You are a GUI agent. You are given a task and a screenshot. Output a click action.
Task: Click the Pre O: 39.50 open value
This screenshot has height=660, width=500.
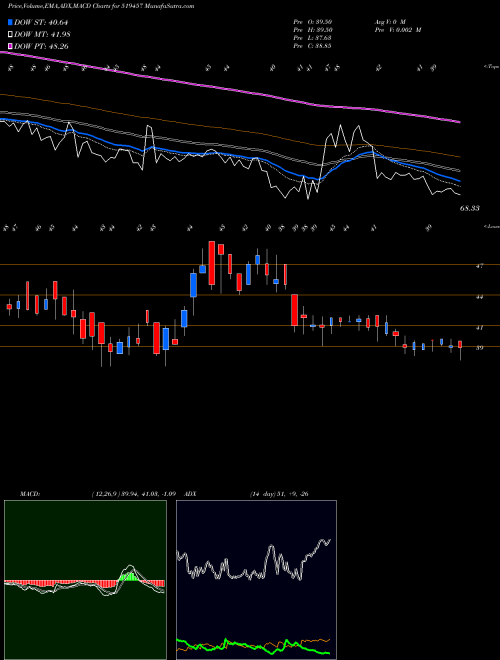(x=312, y=22)
